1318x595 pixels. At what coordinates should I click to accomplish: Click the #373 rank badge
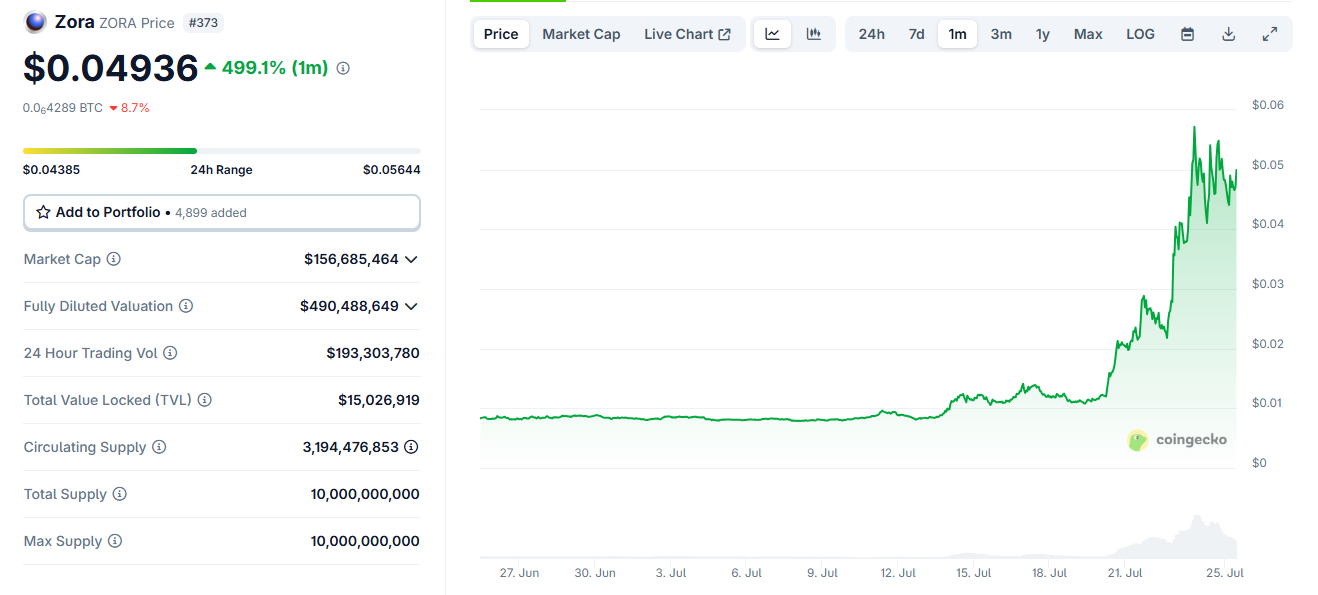204,22
